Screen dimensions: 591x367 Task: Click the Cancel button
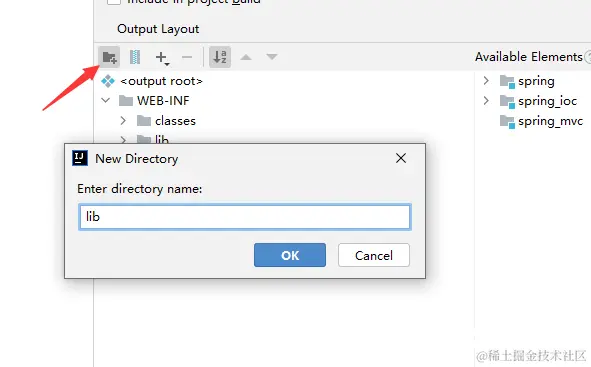coord(374,255)
